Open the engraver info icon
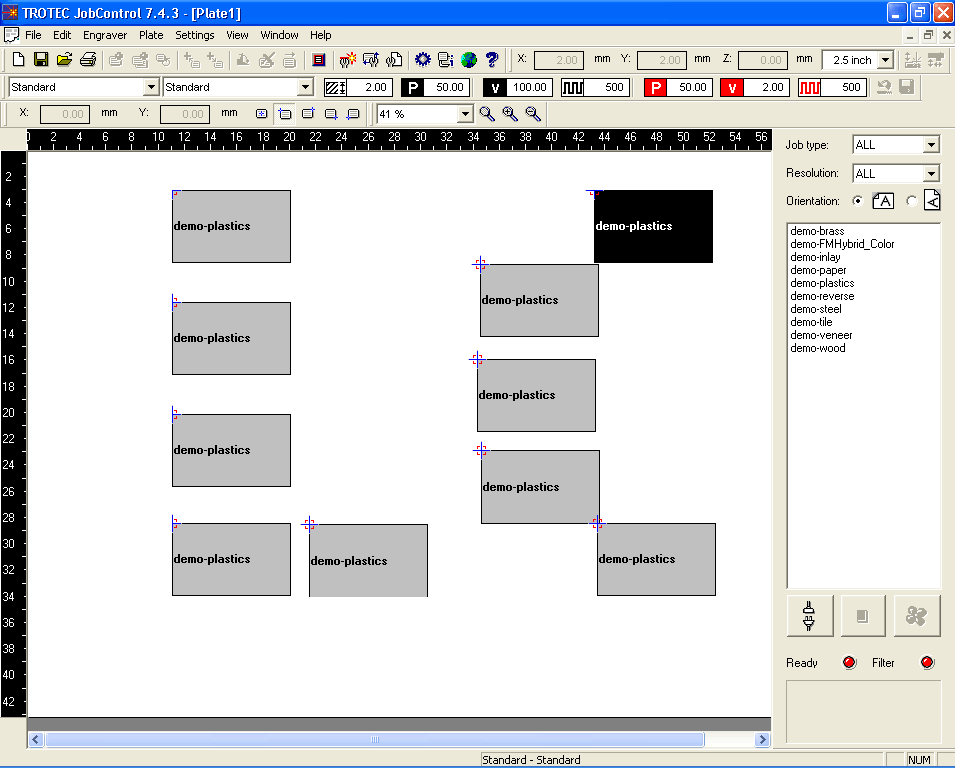Viewport: 955px width, 768px height. tap(446, 60)
